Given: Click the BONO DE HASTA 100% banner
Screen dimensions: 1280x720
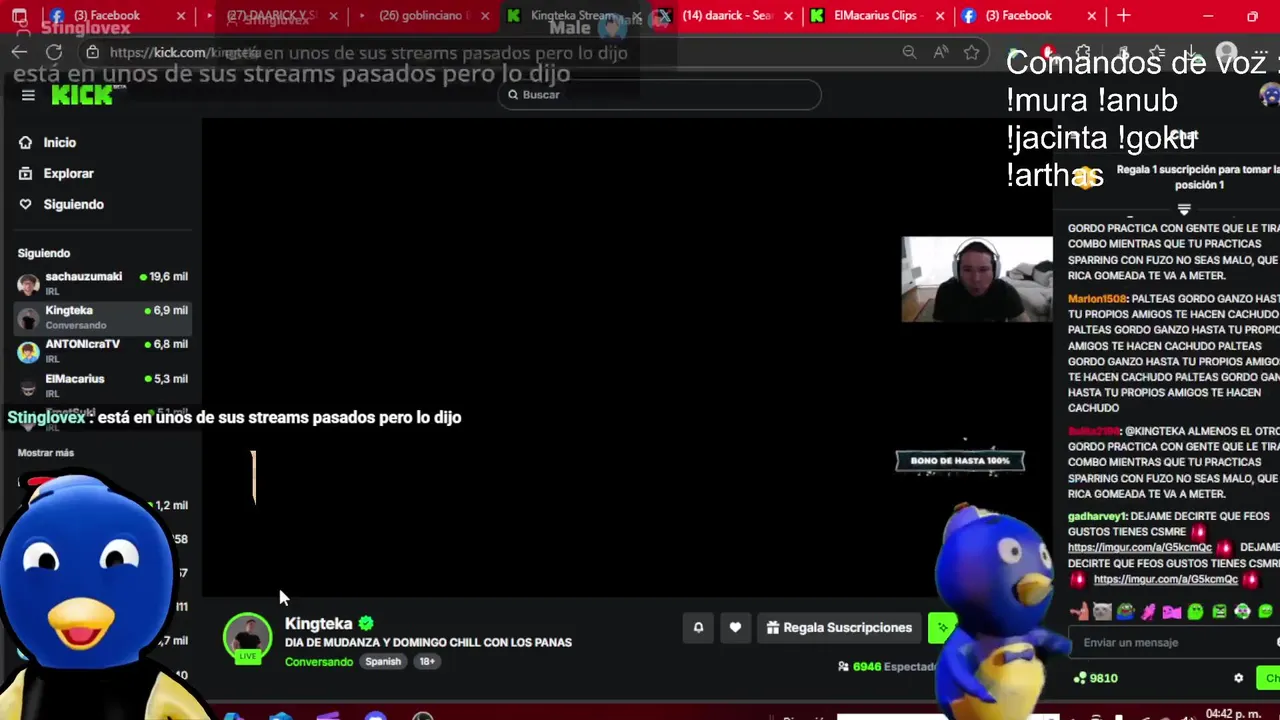Looking at the screenshot, I should coord(960,461).
